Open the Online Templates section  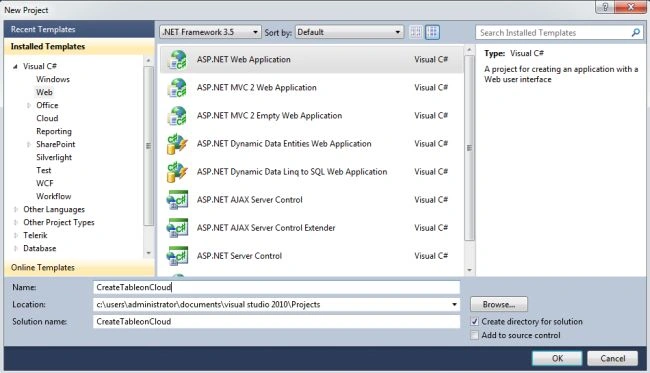[x=79, y=268]
